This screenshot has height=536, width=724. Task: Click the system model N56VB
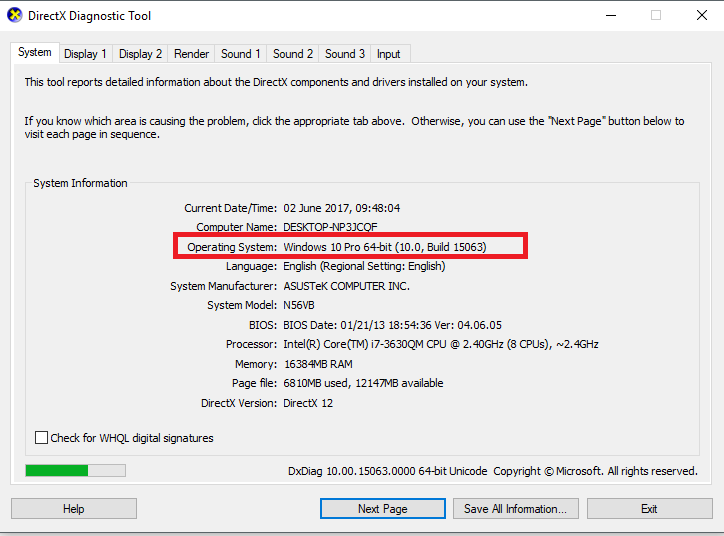pyautogui.click(x=299, y=306)
